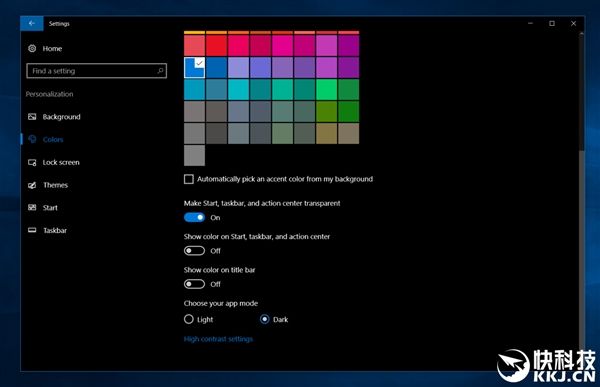The height and width of the screenshot is (387, 600).
Task: Toggle Show color on title bar
Action: tap(194, 284)
